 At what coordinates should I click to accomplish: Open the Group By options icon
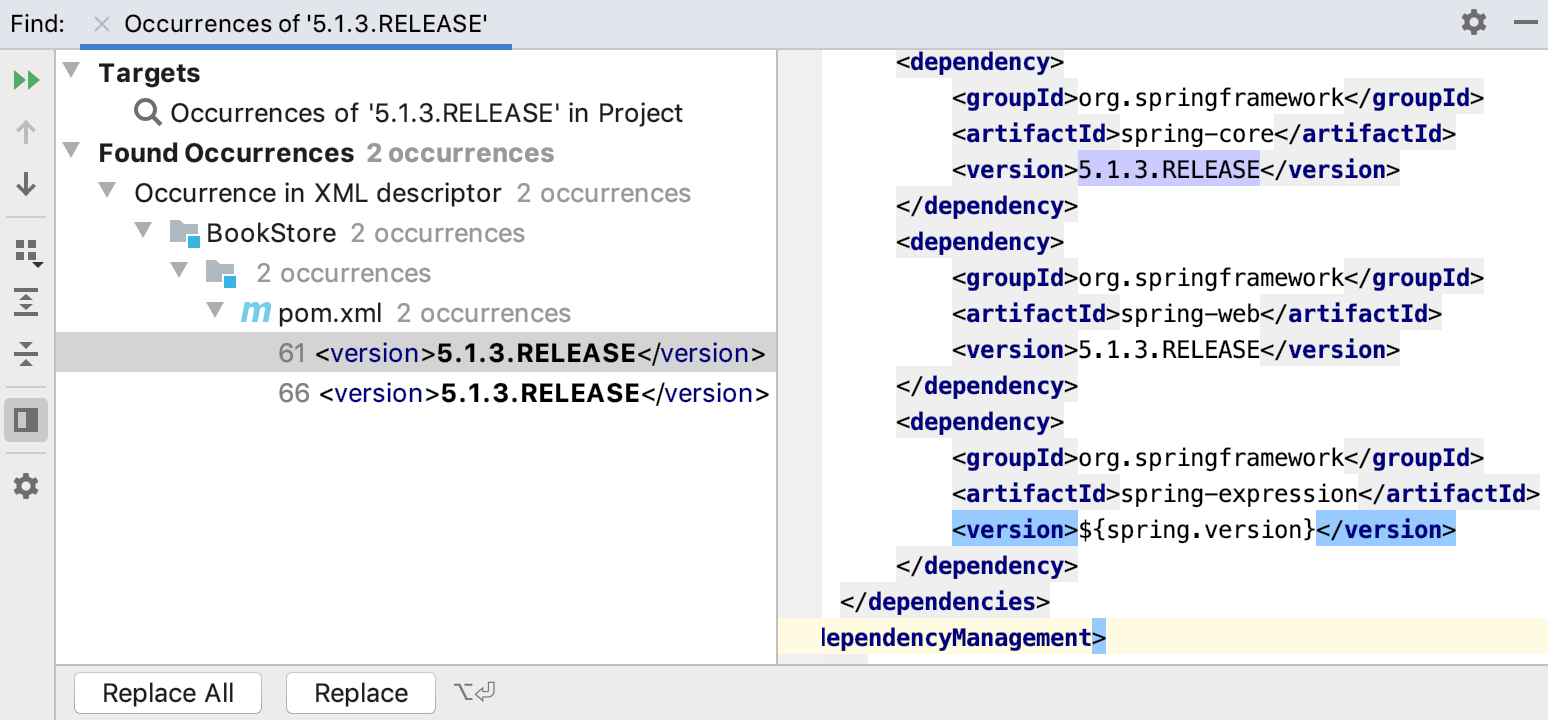27,252
